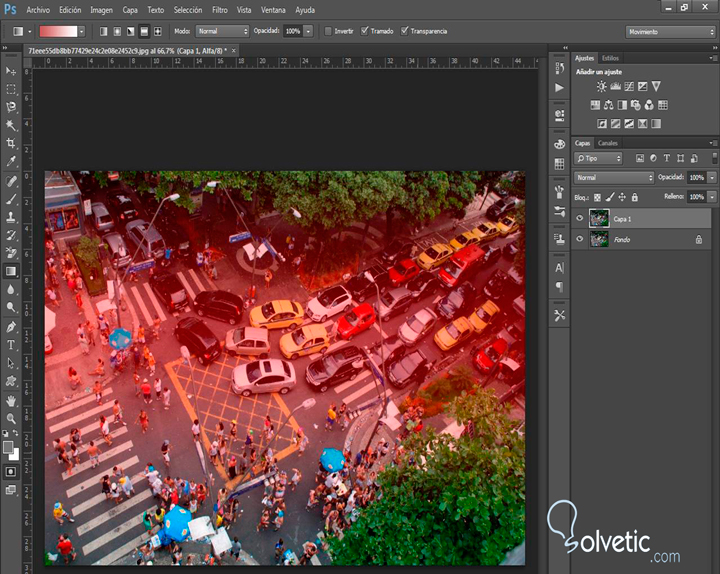720x574 pixels.
Task: Select the Move tool in the toolbar
Action: 11,71
